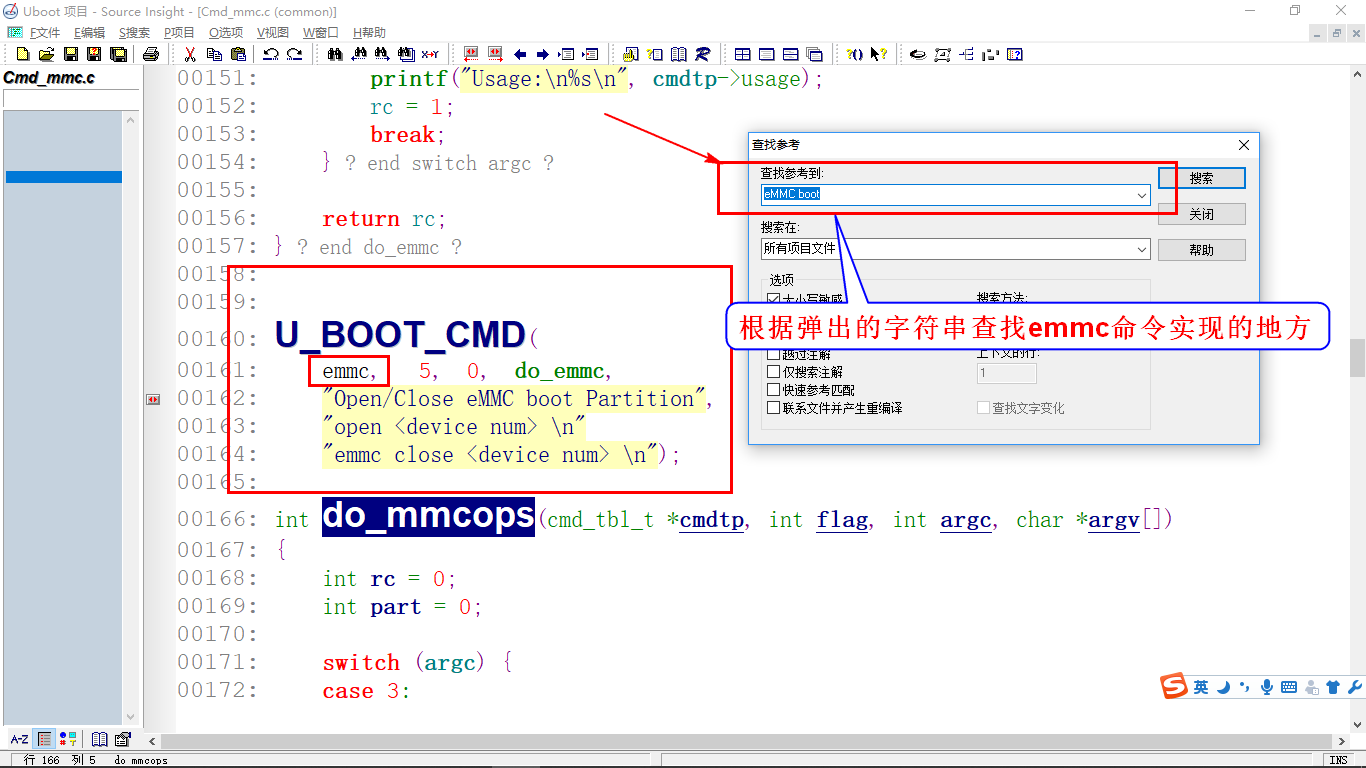Open the E编辑 menu
The height and width of the screenshot is (768, 1366).
88,32
